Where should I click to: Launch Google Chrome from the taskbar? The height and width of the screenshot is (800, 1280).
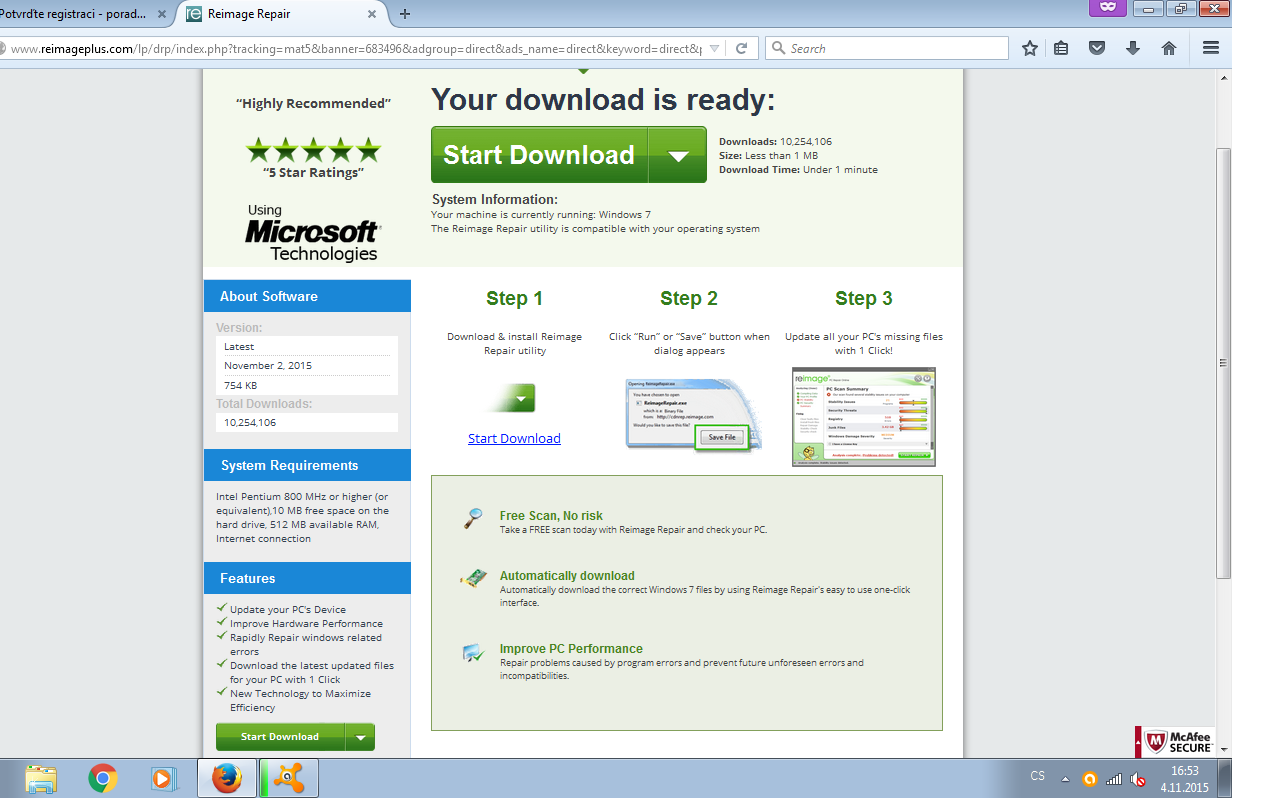click(102, 778)
